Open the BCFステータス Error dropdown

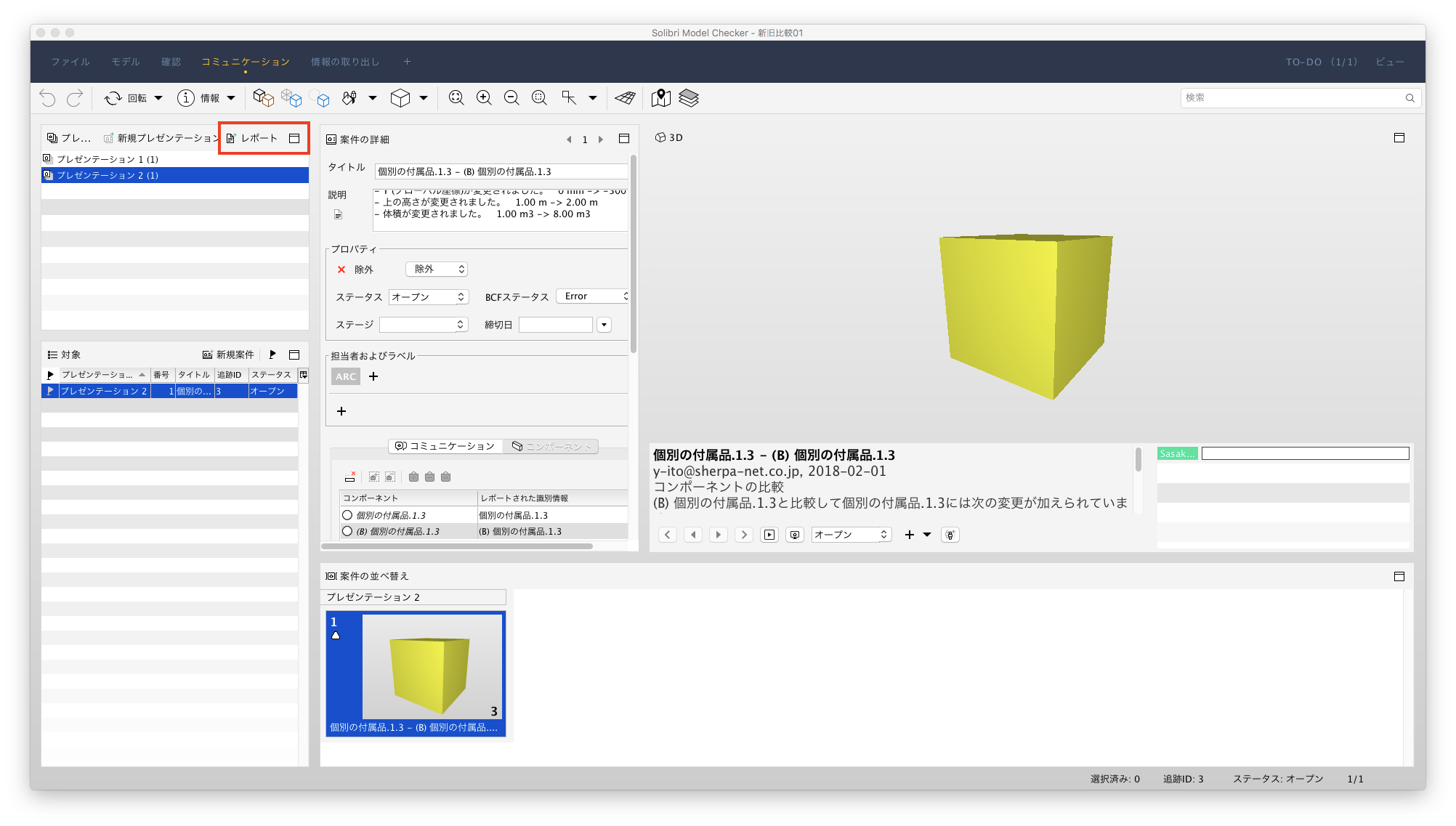click(x=594, y=296)
